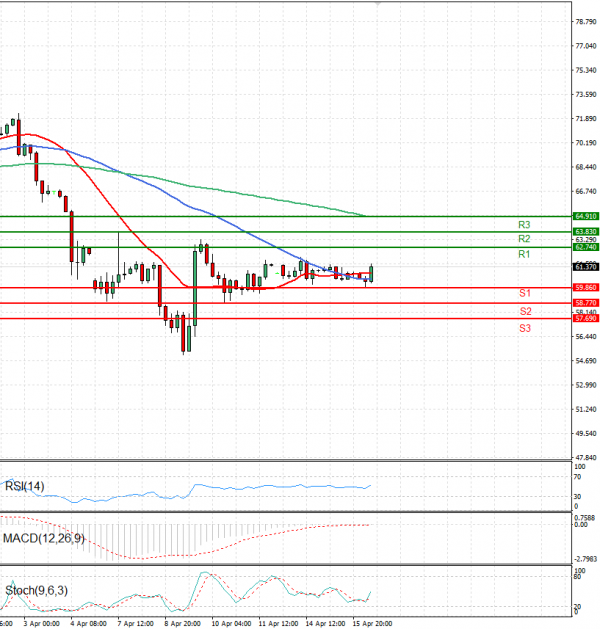600x629 pixels.
Task: Click the RSI scale value 30
Action: [x=578, y=497]
